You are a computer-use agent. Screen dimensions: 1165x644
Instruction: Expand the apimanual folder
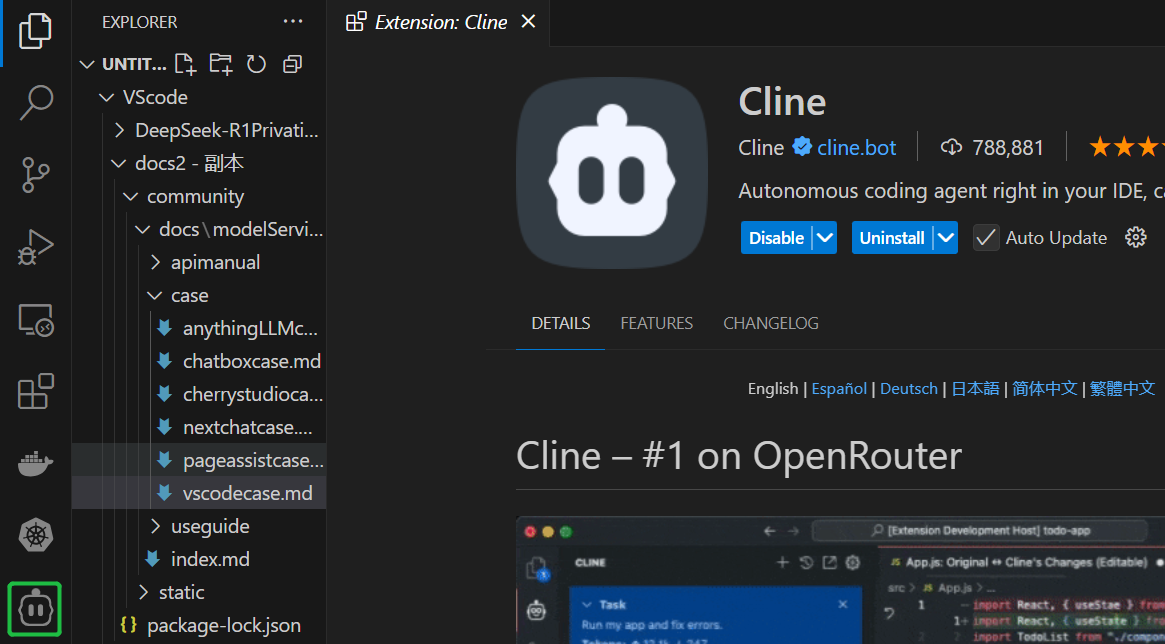[215, 262]
